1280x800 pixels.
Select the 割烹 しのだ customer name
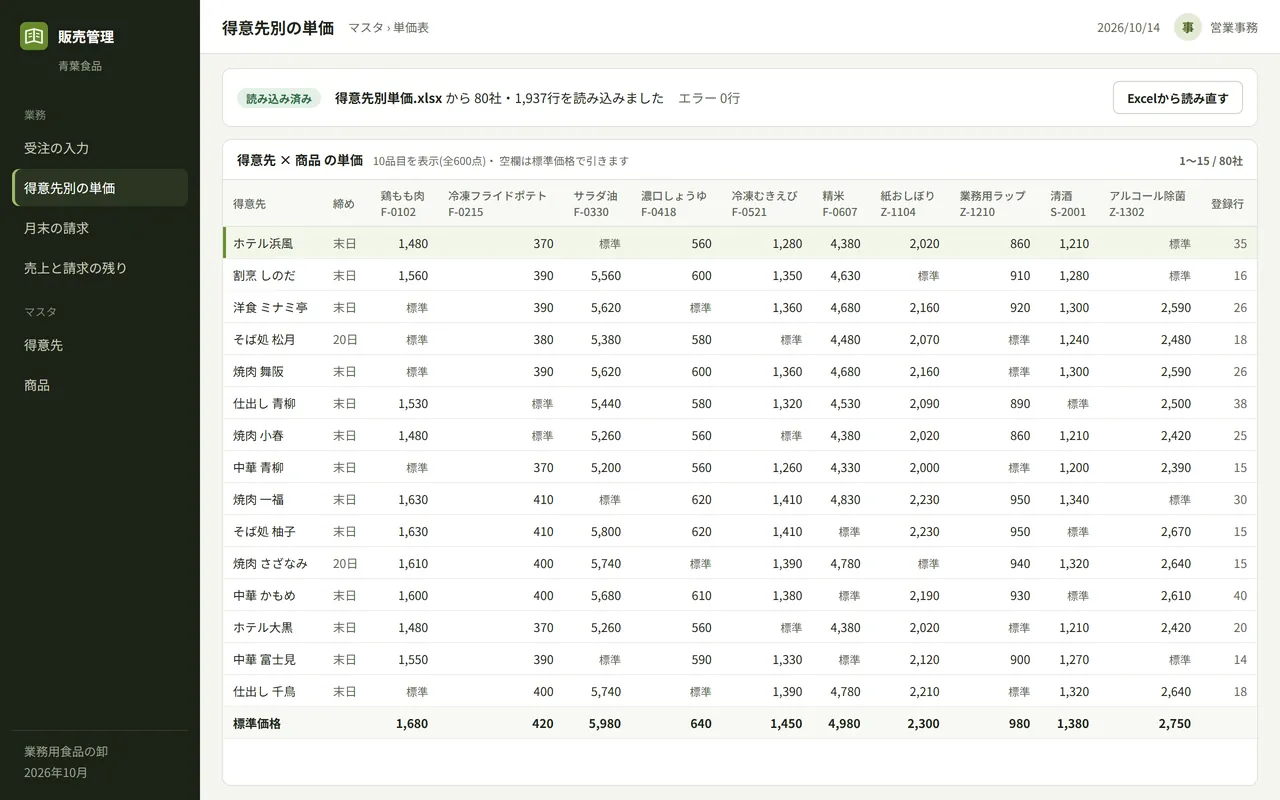(264, 275)
